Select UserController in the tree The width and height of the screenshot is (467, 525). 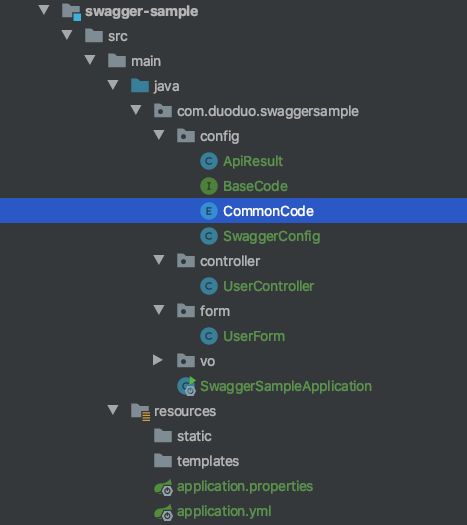(x=268, y=286)
